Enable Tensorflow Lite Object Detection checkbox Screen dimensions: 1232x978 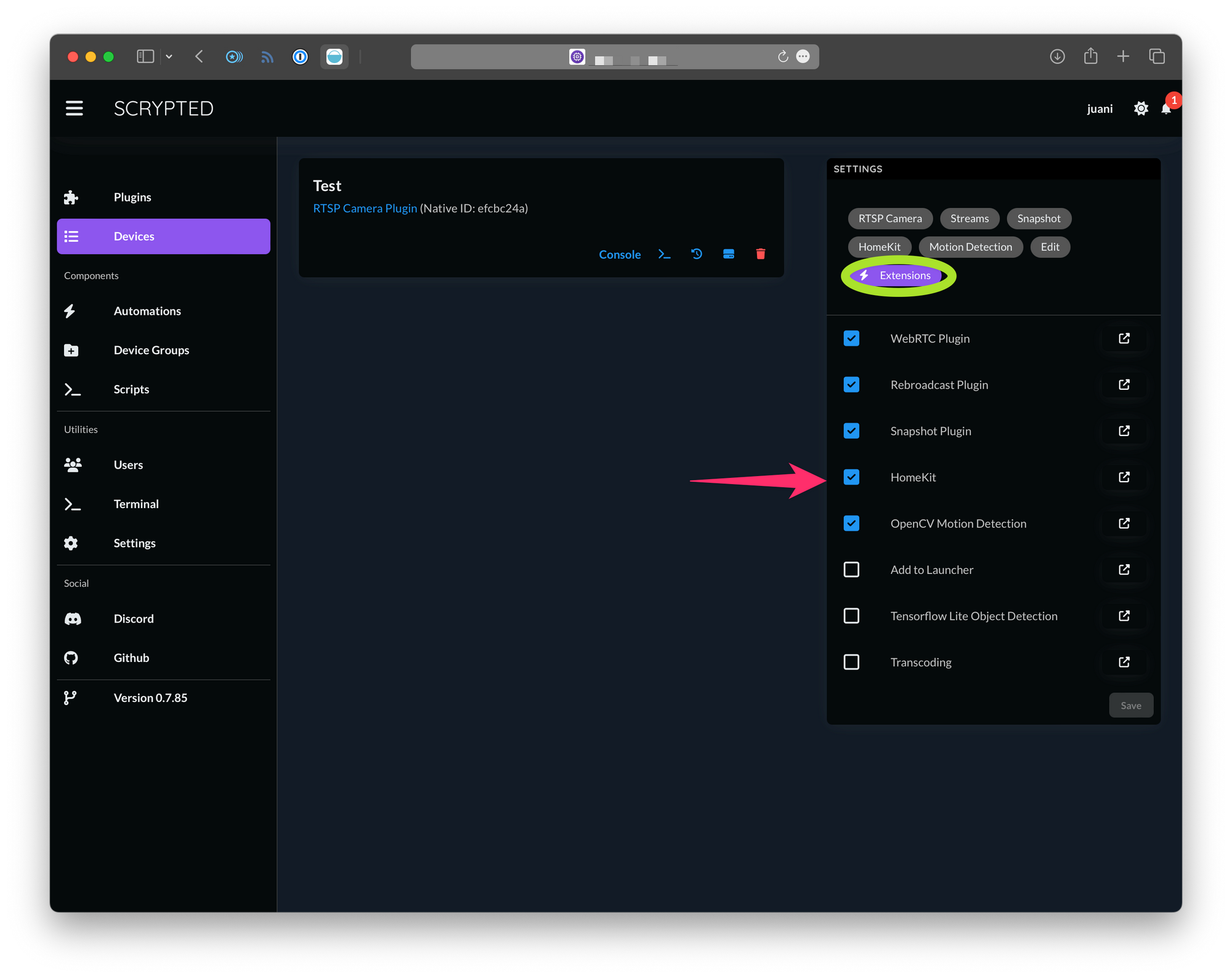[851, 615]
